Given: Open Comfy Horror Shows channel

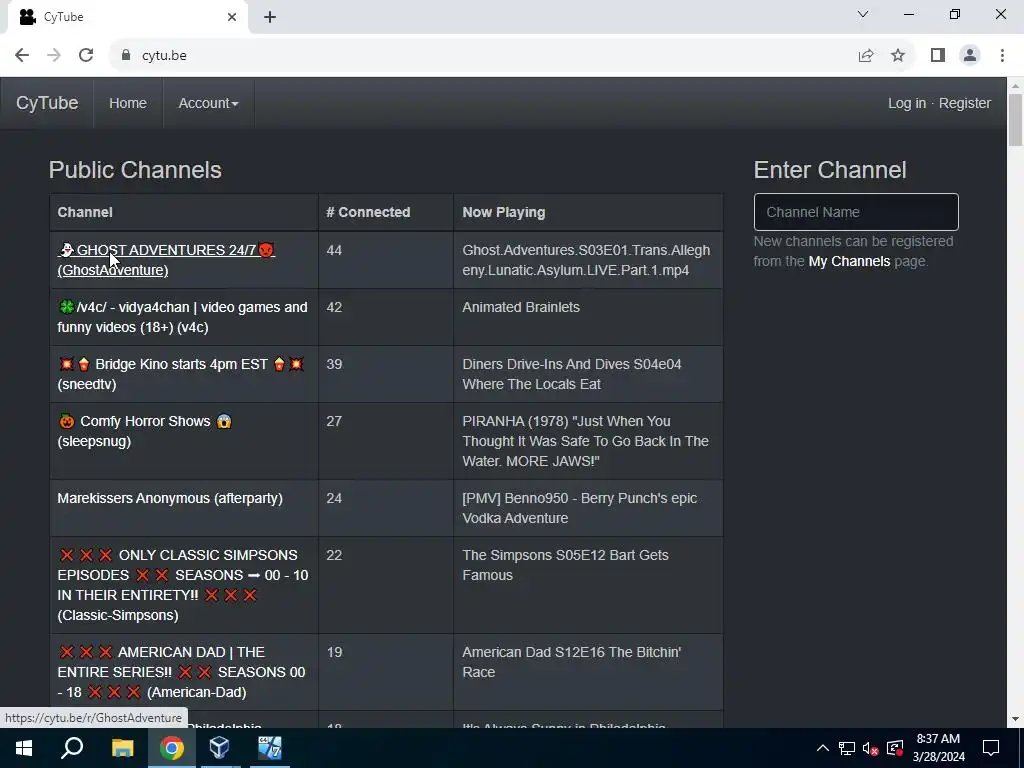Looking at the screenshot, I should coord(144,431).
